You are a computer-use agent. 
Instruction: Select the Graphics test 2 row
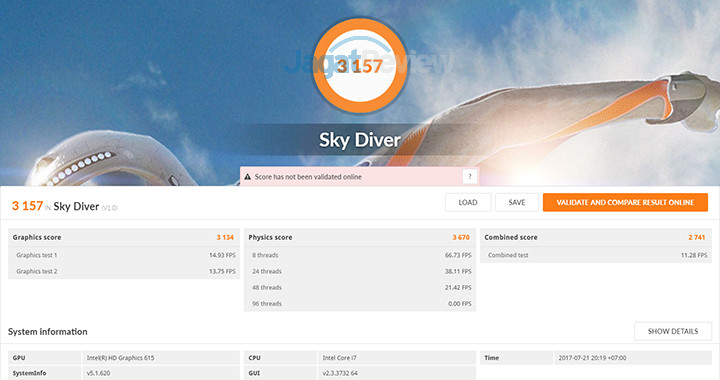tap(124, 271)
